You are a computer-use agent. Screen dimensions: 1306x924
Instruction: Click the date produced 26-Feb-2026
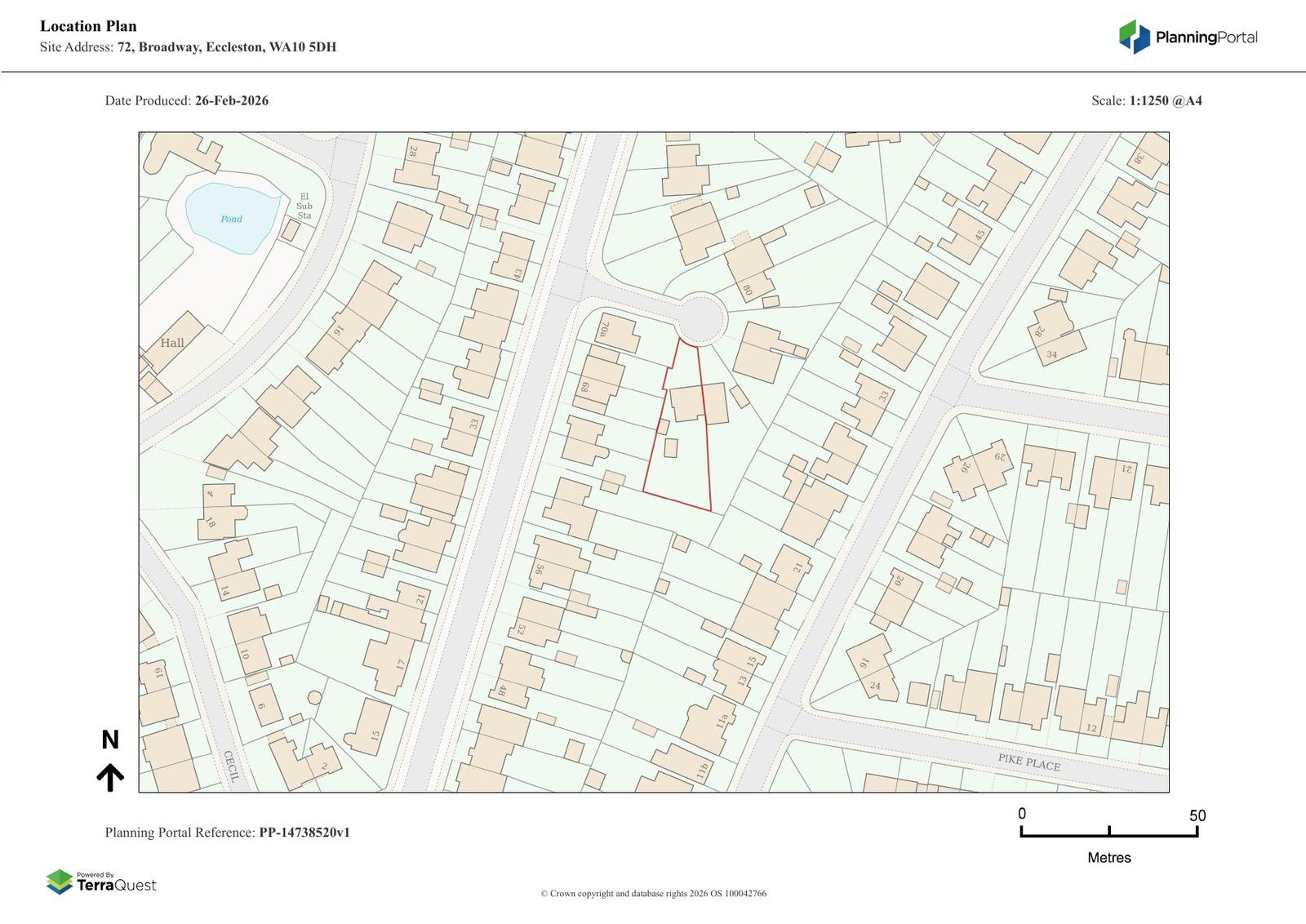click(231, 101)
